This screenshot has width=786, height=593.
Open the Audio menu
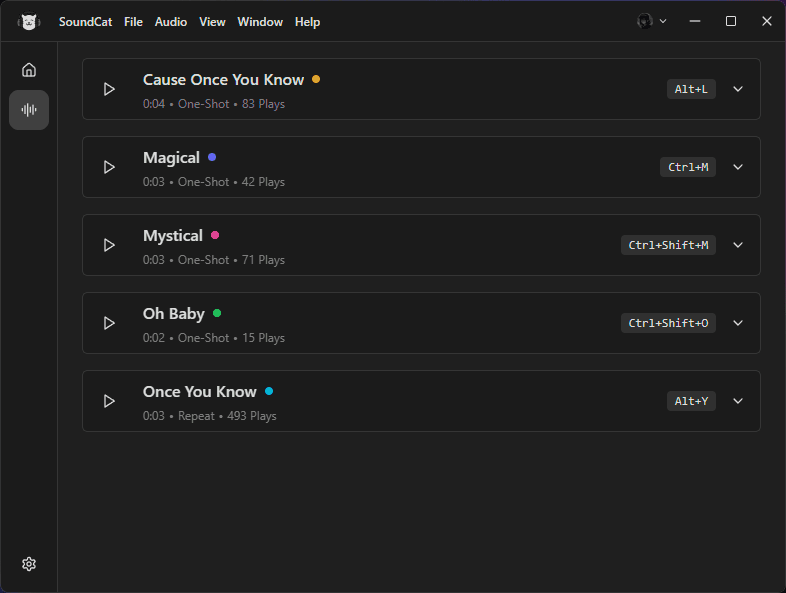click(x=171, y=22)
